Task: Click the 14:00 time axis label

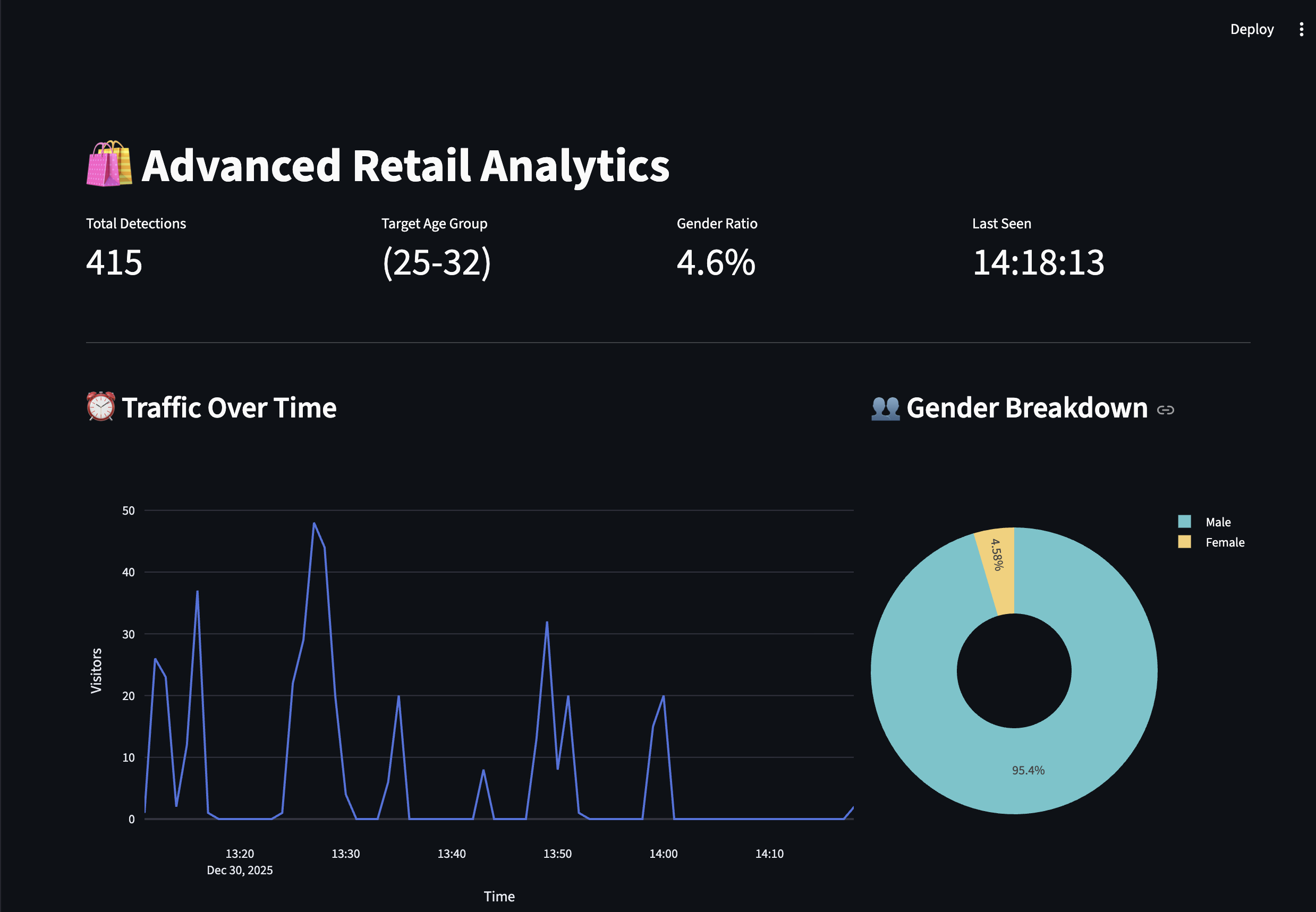Action: coord(663,853)
